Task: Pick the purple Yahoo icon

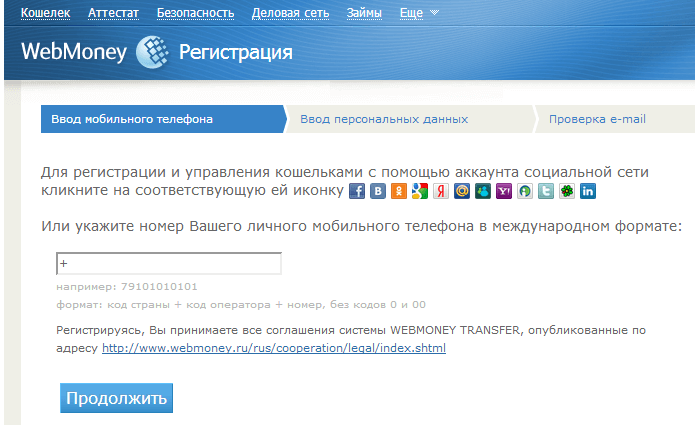Action: coord(504,191)
